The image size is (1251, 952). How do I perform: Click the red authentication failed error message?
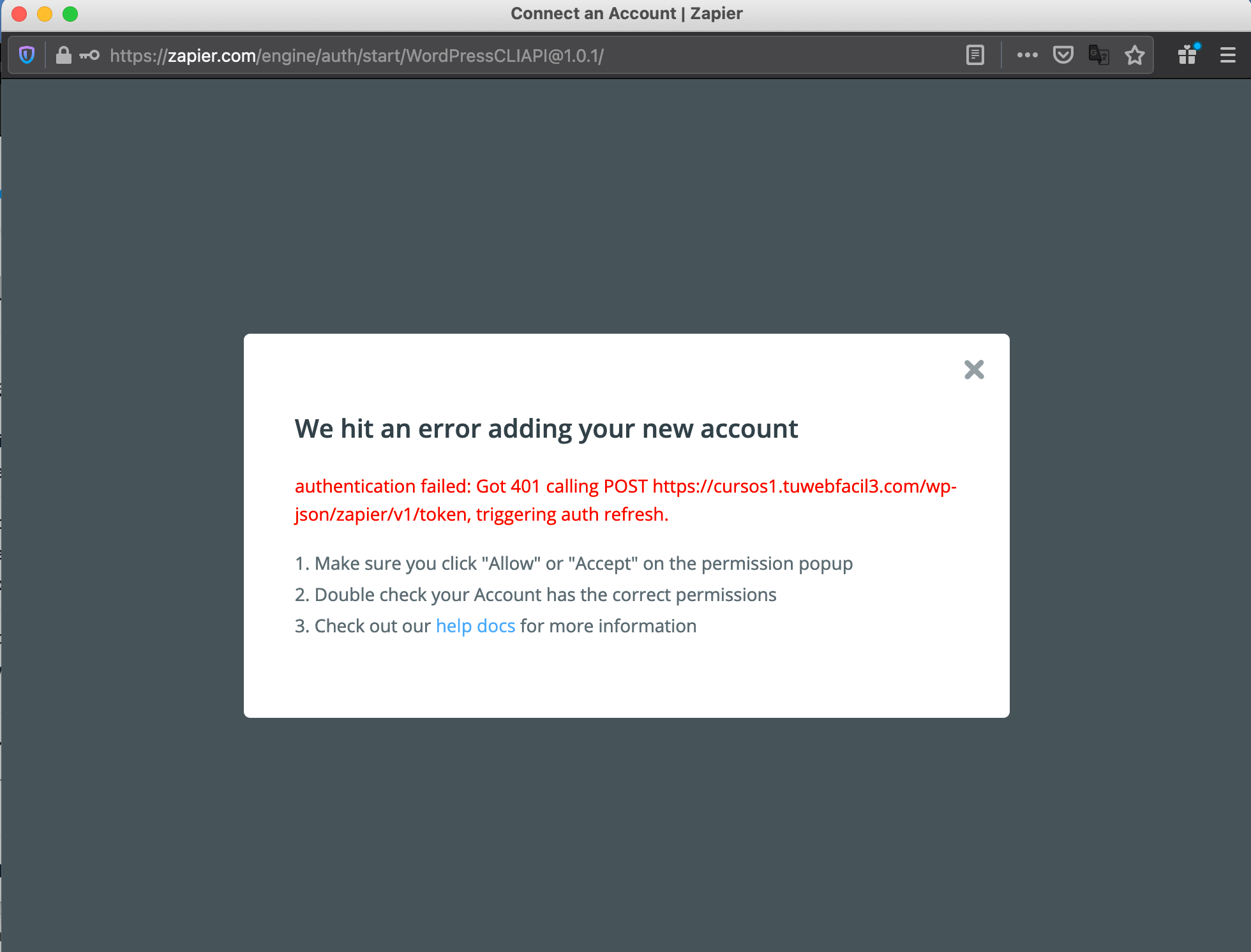pos(625,500)
